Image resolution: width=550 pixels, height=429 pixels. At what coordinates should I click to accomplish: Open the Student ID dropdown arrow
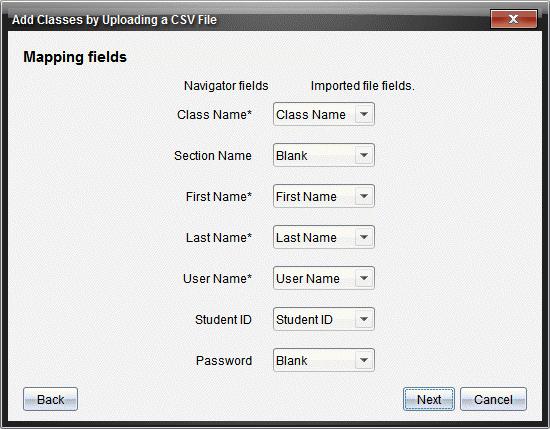click(x=364, y=319)
